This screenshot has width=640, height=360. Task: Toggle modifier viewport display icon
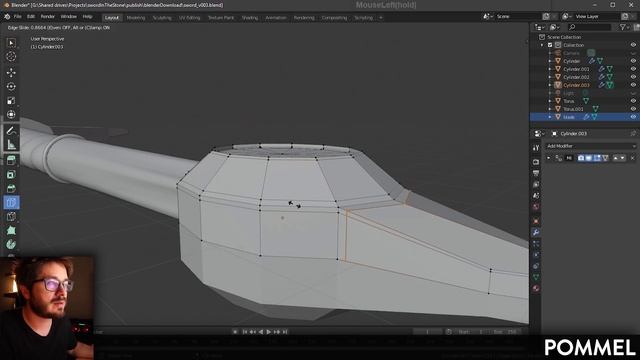point(589,158)
